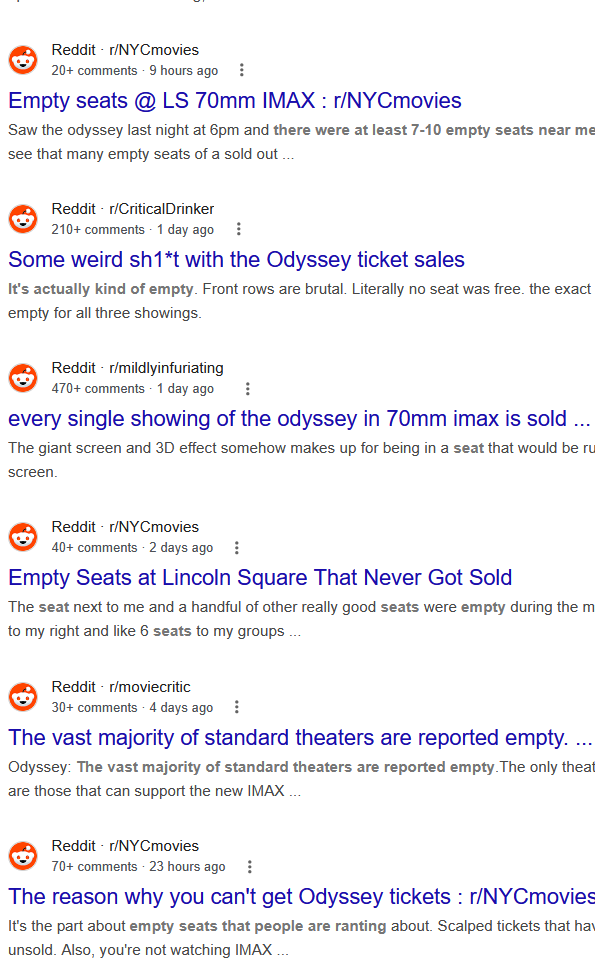
Task: Open three-dot menu beside 2 days ago
Action: pos(236,548)
